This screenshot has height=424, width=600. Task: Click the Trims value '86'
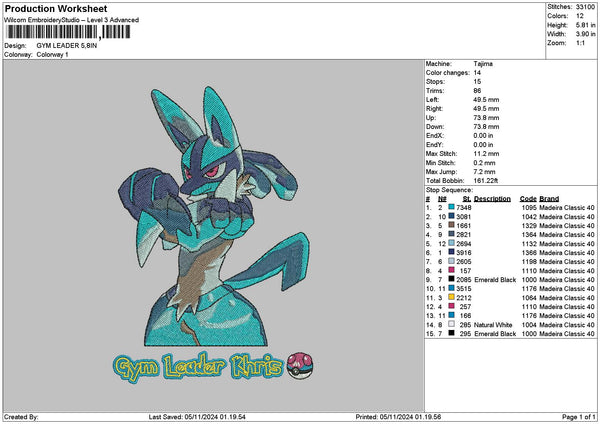[478, 91]
